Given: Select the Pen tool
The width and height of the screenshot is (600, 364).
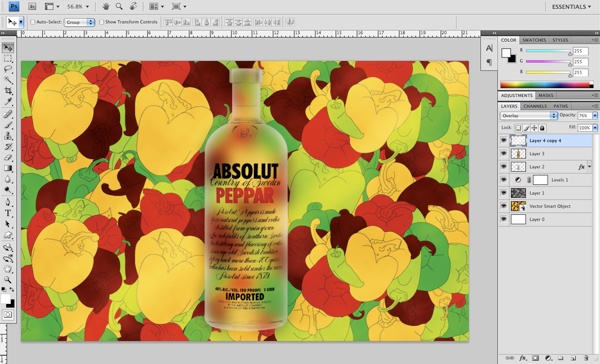Looking at the screenshot, I should 8,202.
